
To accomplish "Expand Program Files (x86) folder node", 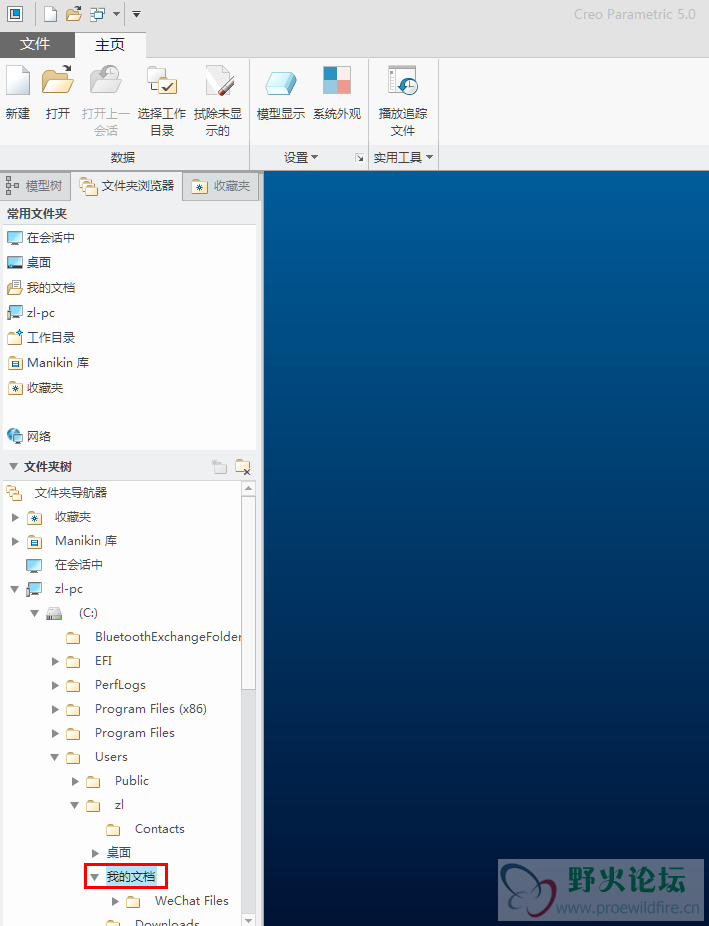I will [55, 709].
